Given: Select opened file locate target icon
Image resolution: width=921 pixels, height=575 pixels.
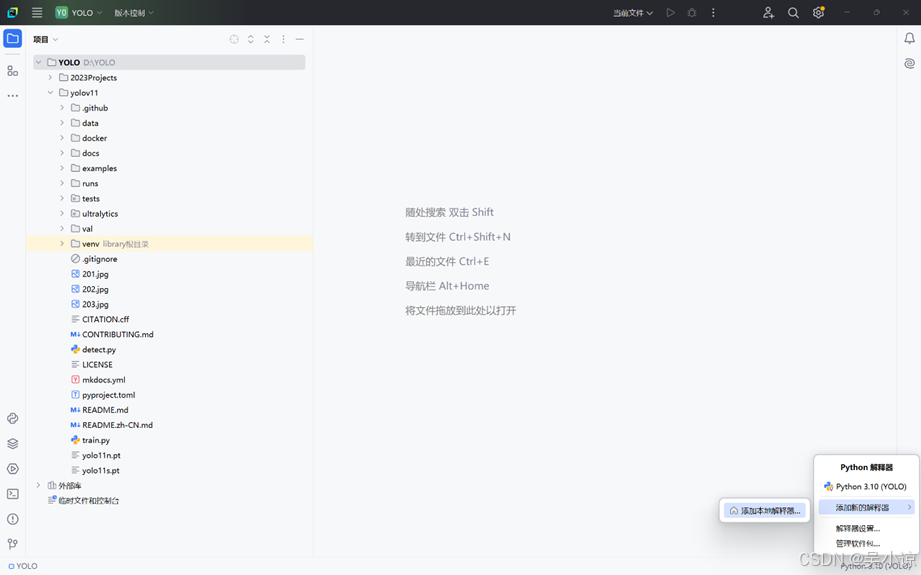Looking at the screenshot, I should (x=234, y=39).
